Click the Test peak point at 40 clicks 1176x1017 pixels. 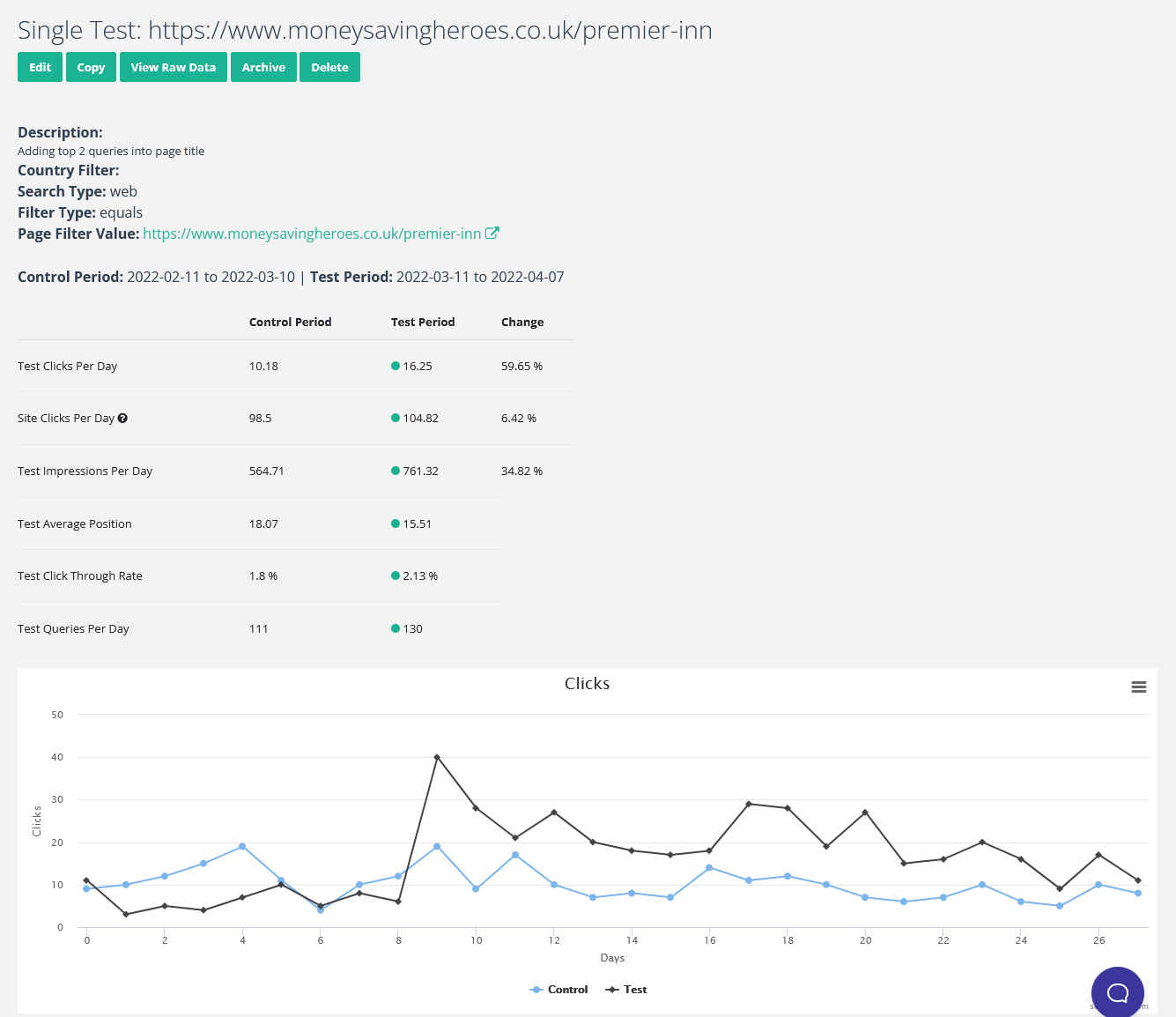click(437, 757)
